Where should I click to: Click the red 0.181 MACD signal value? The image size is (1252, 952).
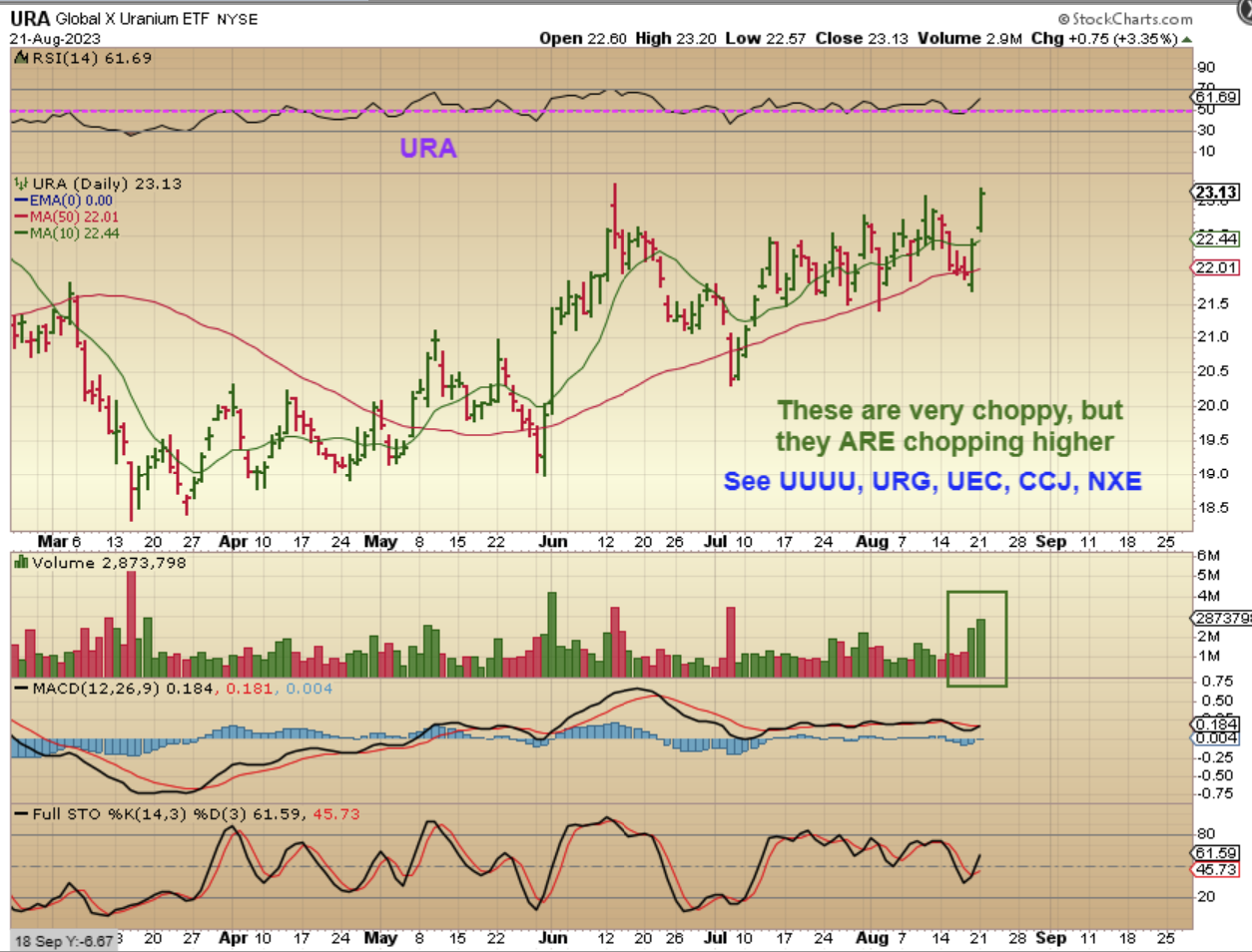251,689
